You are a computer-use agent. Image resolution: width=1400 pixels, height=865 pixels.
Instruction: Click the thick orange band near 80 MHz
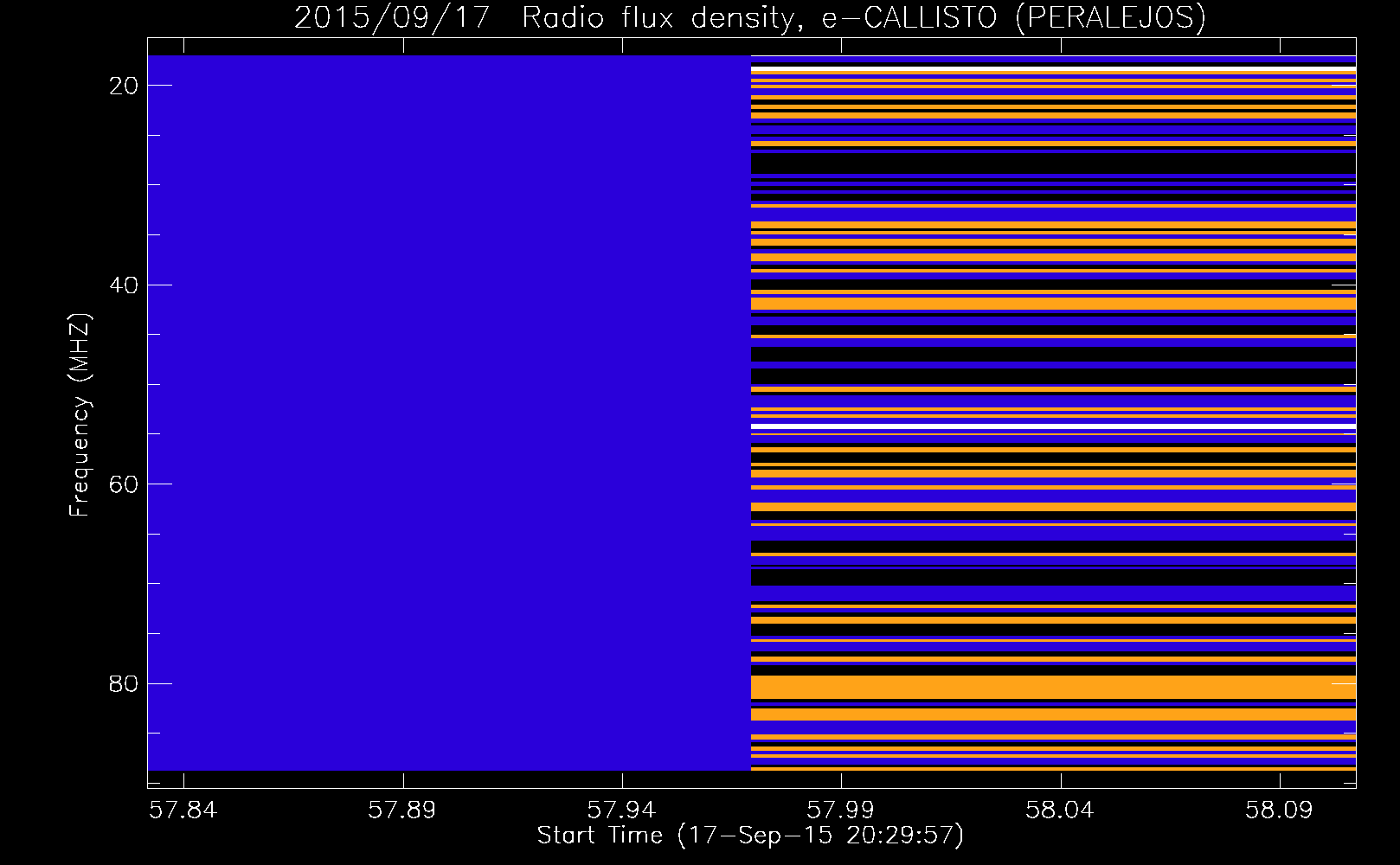pyautogui.click(x=1053, y=688)
